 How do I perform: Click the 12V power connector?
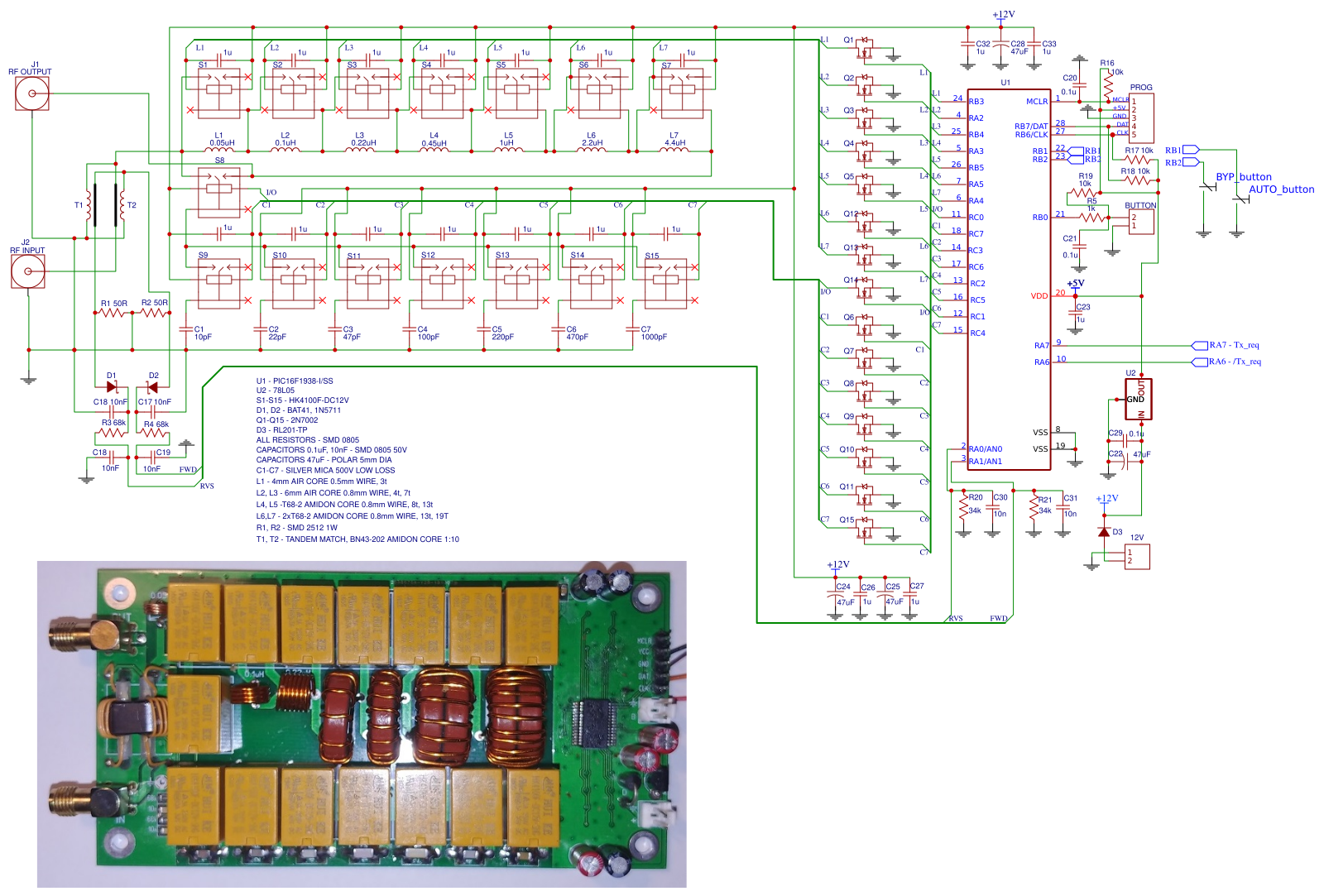click(1137, 557)
